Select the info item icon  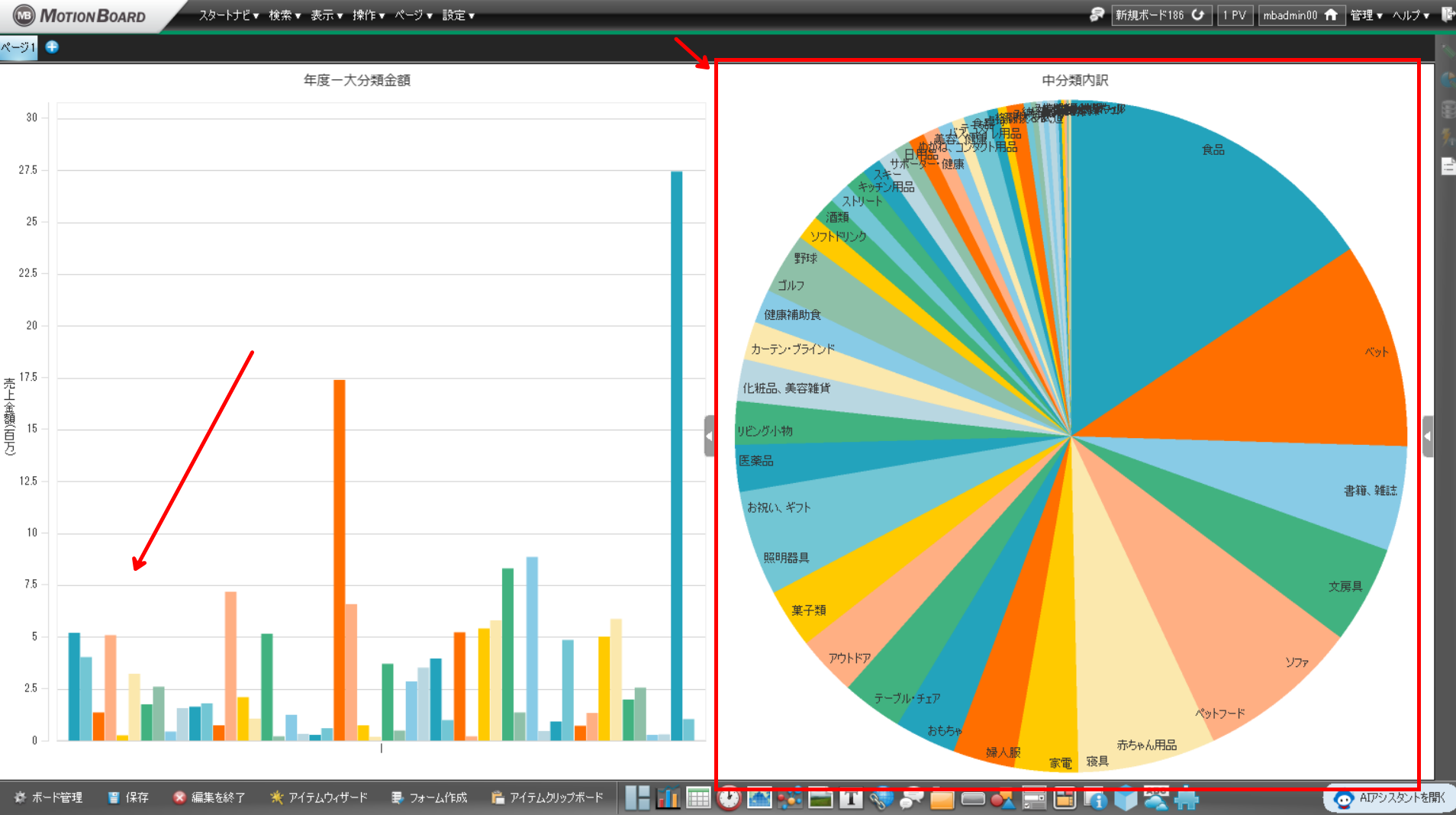[1096, 800]
